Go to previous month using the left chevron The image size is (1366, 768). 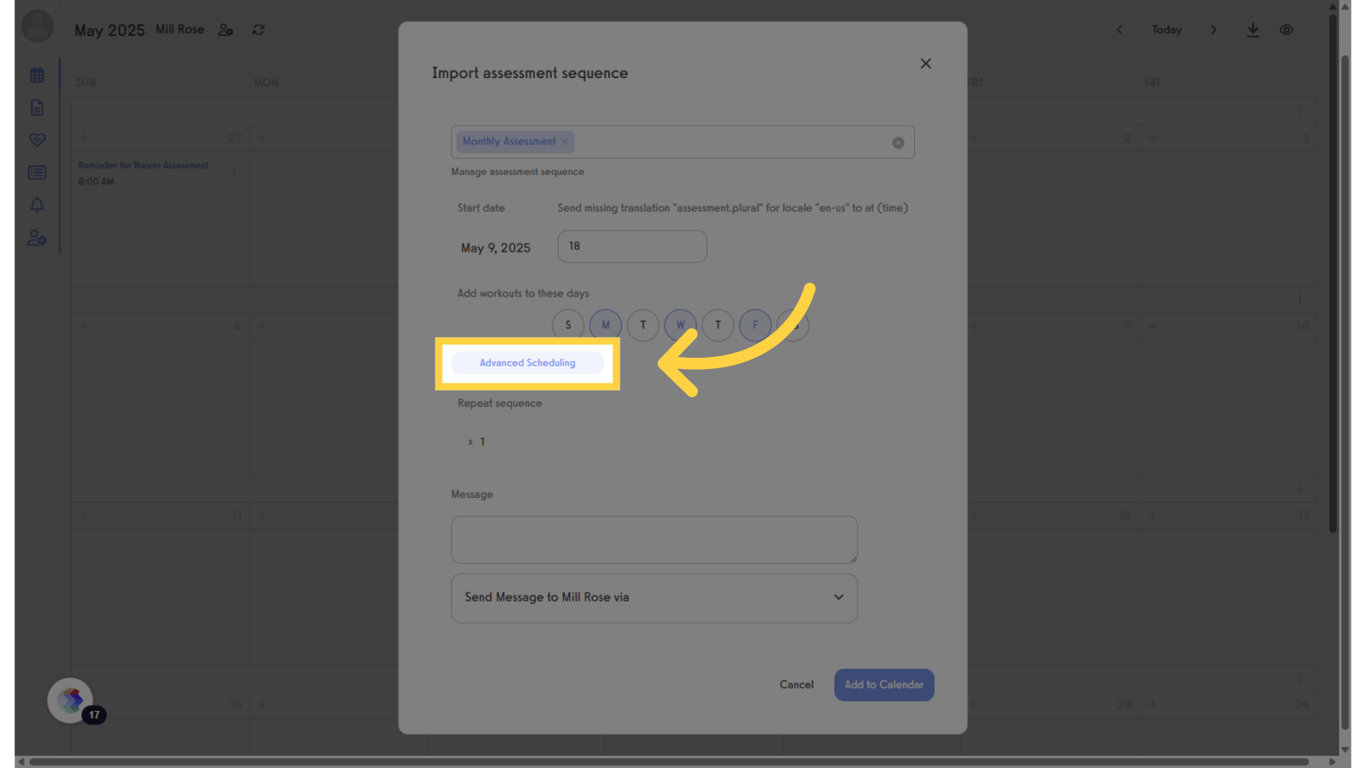pyautogui.click(x=1119, y=30)
